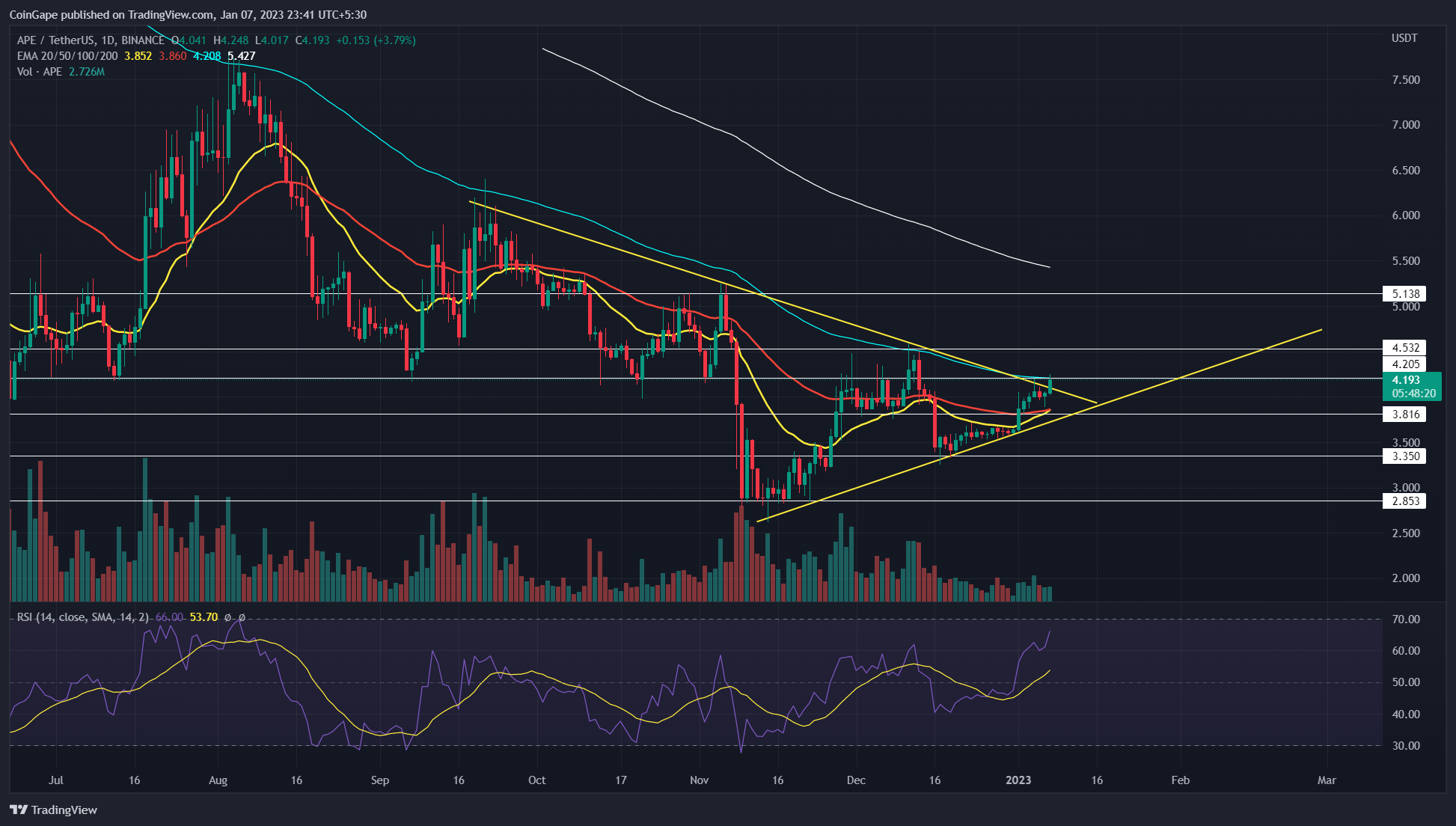The height and width of the screenshot is (826, 1456).
Task: Click the 2023 label on time axis
Action: [x=1018, y=780]
